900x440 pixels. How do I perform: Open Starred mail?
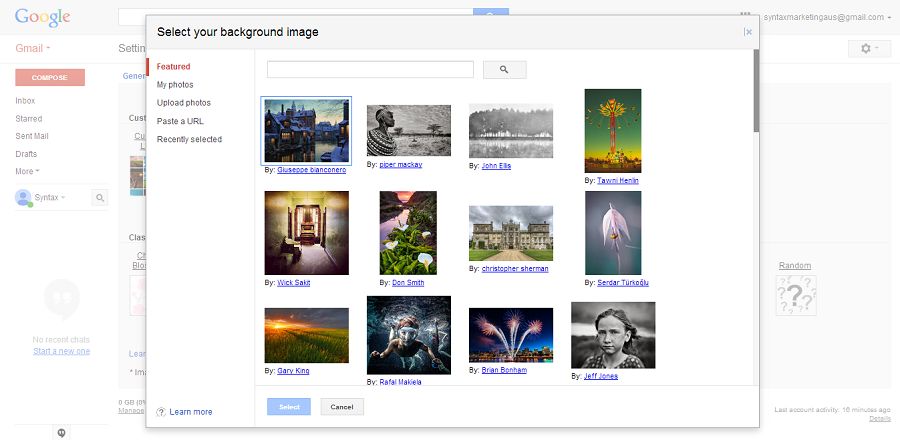29,119
